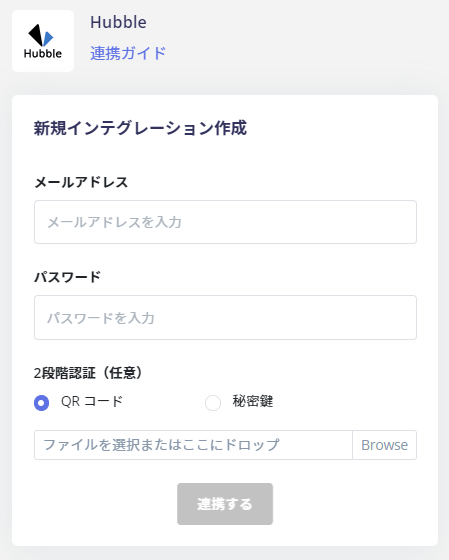Open file picker with Browse button
The width and height of the screenshot is (449, 560).
point(384,445)
